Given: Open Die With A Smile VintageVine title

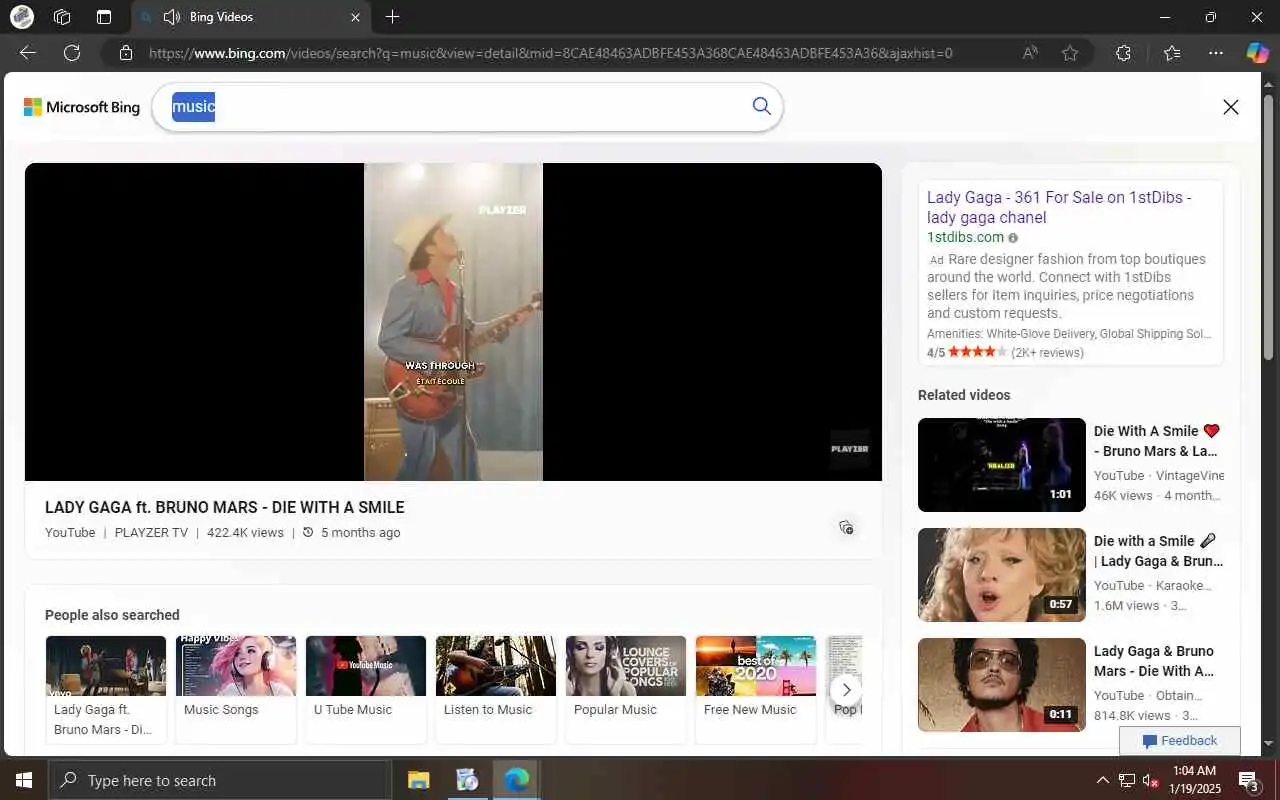Looking at the screenshot, I should (1158, 441).
